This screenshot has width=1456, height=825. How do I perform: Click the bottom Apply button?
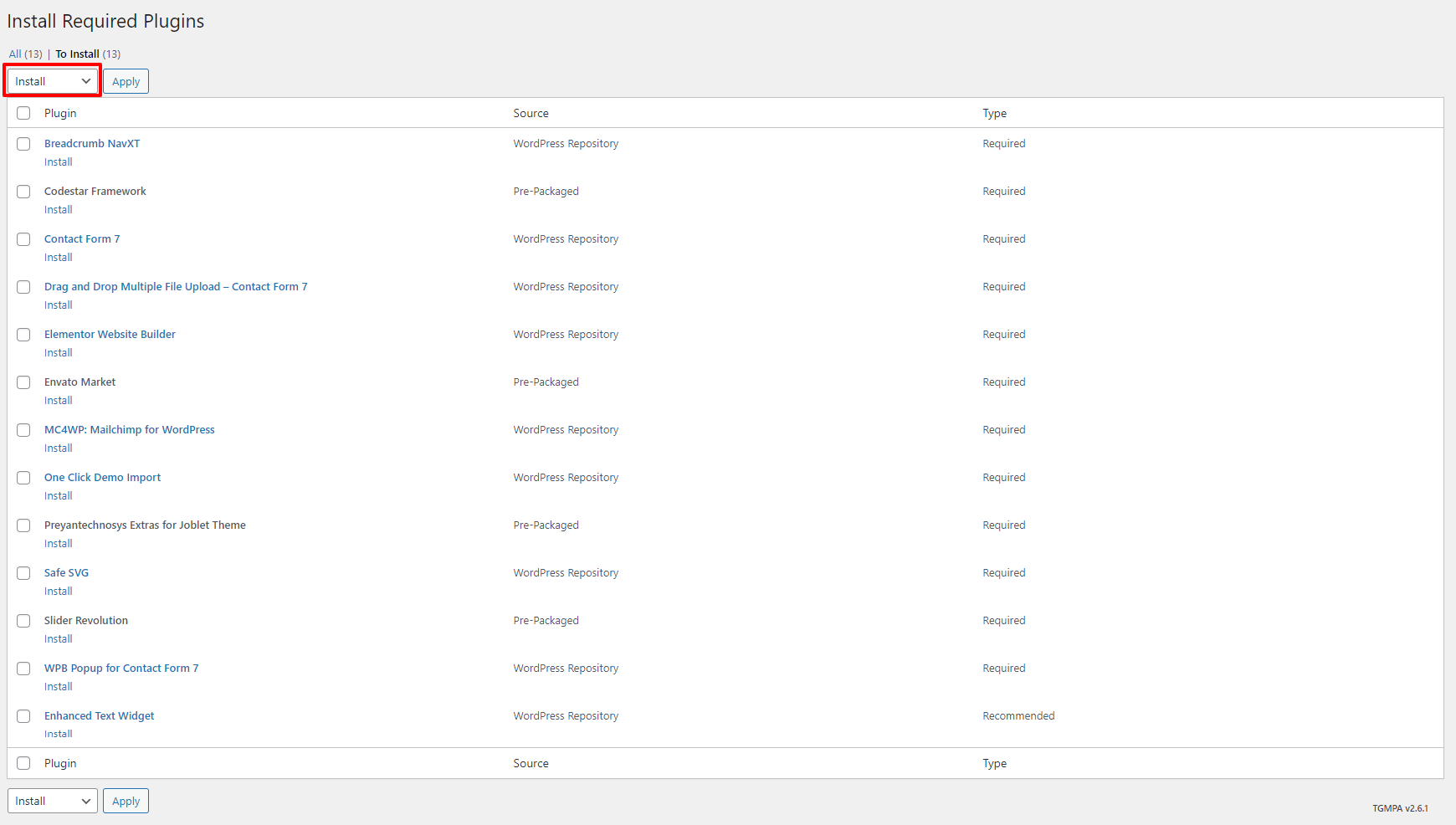(126, 801)
